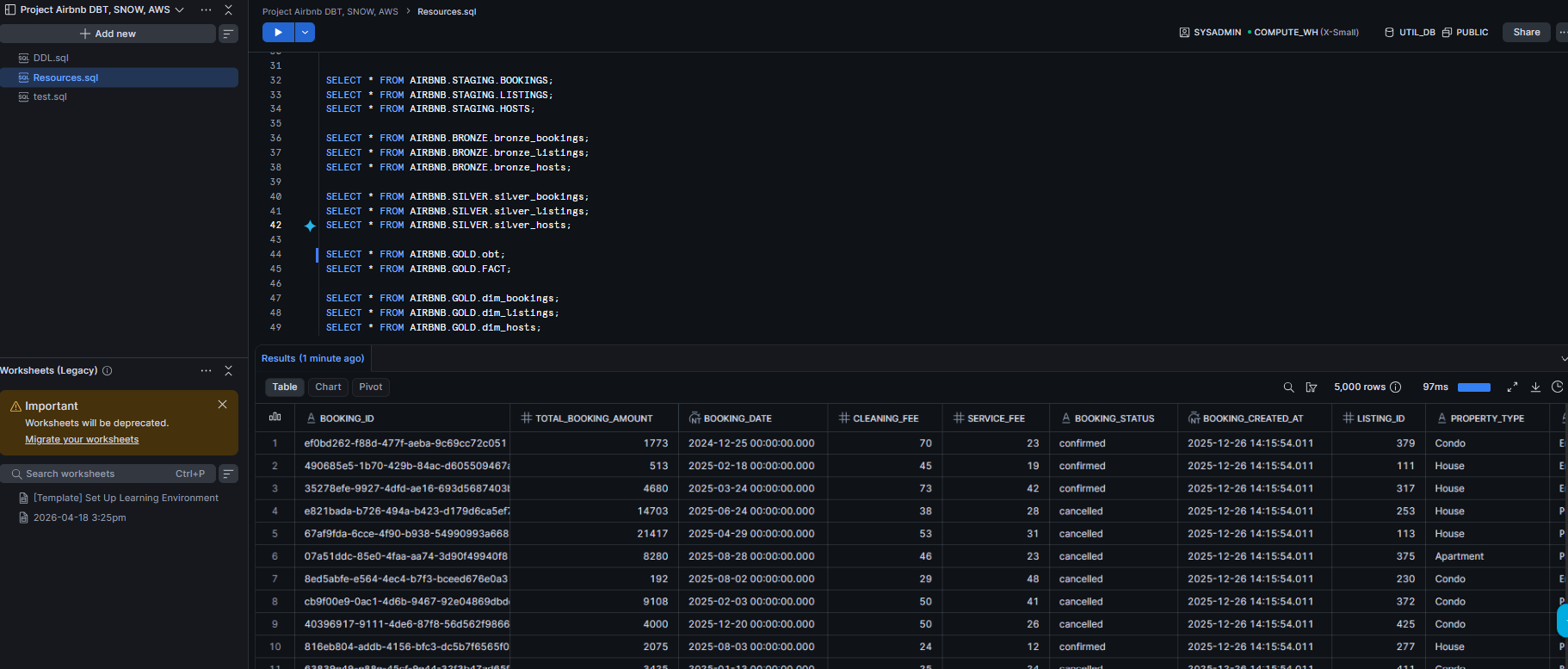Open Worksheets (Legacy) more options
Viewport: 1568px width, 669px height.
tap(206, 371)
